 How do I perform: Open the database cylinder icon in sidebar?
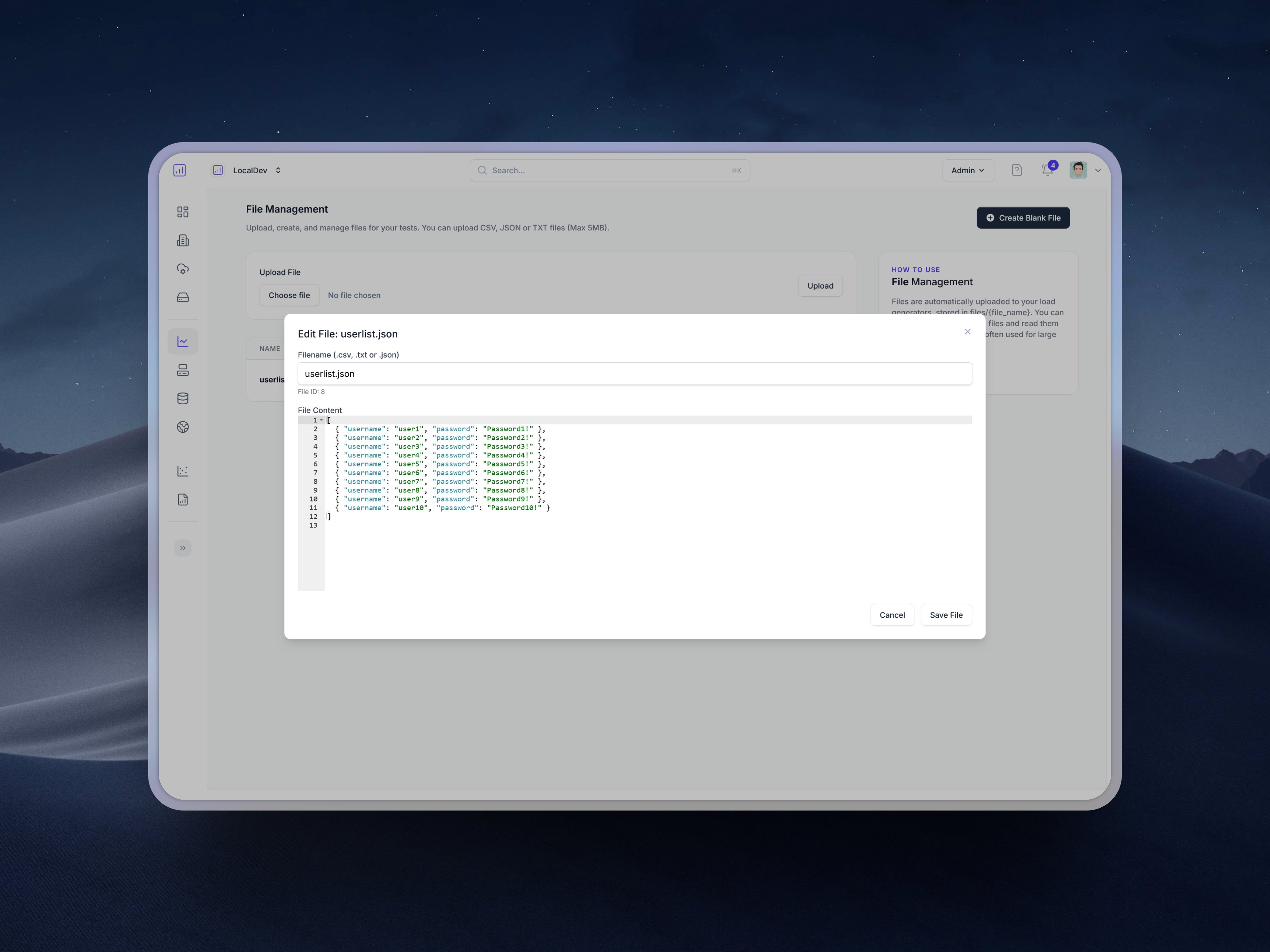[x=183, y=398]
